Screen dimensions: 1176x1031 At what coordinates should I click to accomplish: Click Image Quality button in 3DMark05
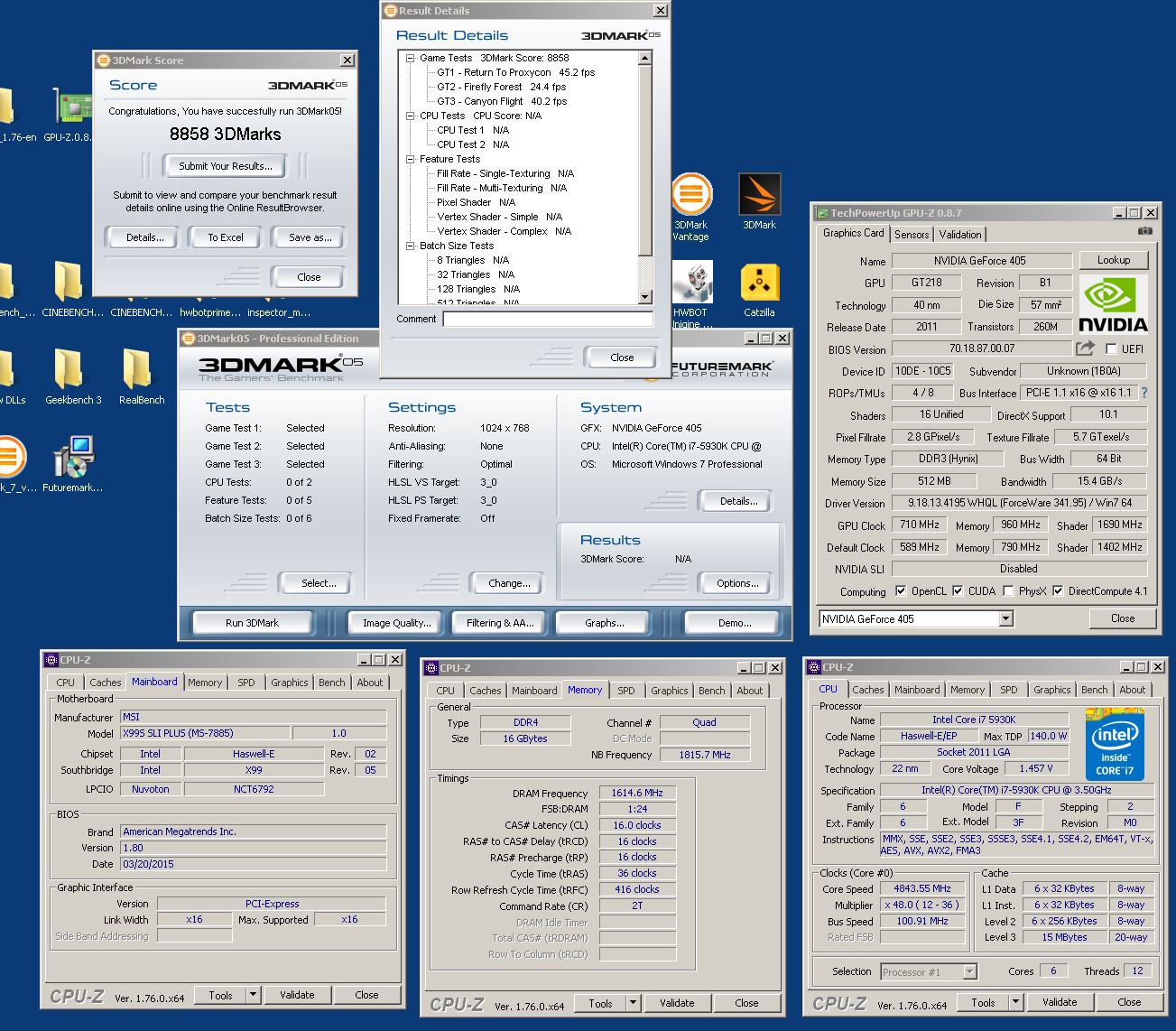click(x=396, y=623)
